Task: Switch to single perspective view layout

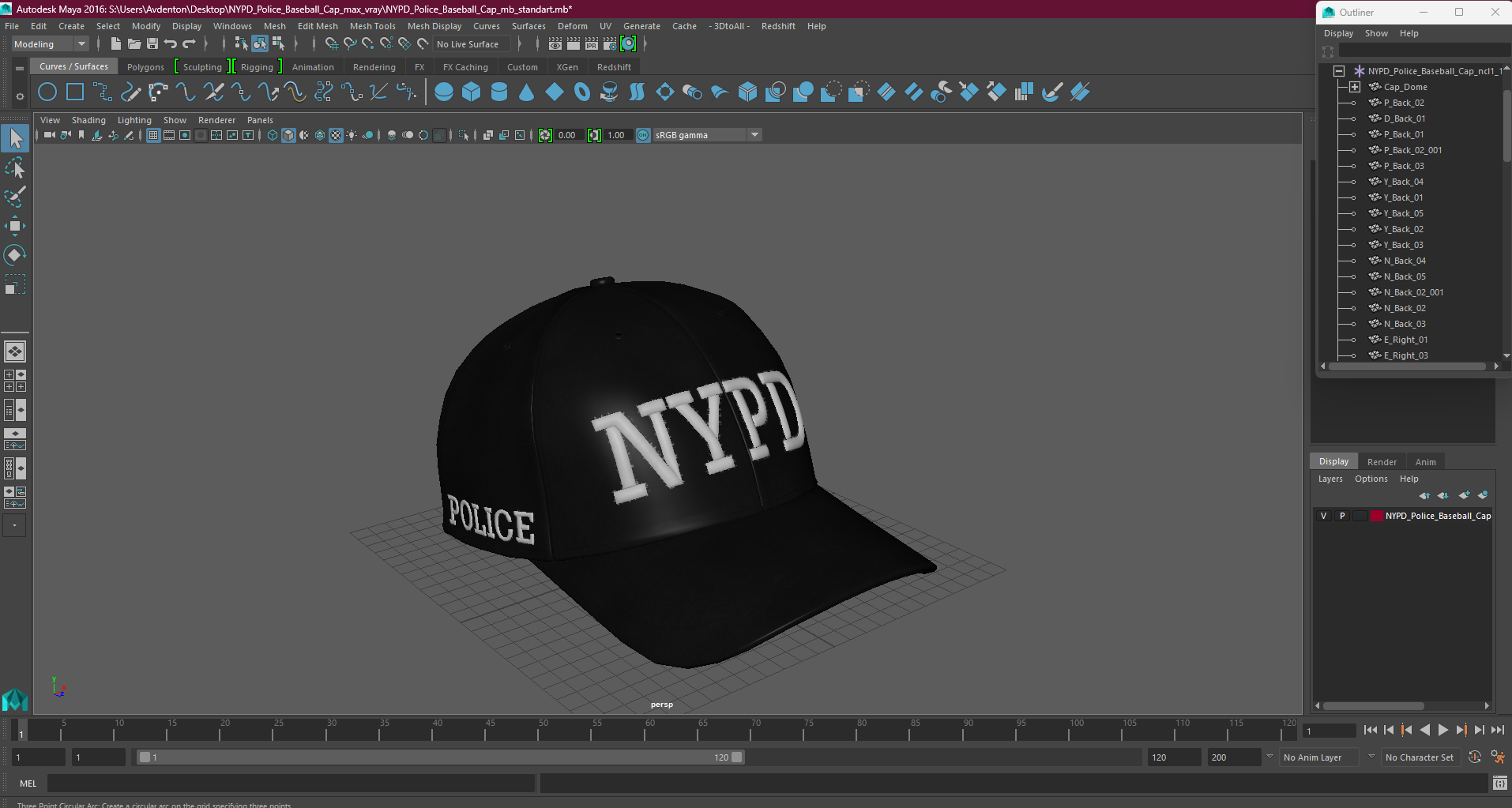Action: pos(15,351)
